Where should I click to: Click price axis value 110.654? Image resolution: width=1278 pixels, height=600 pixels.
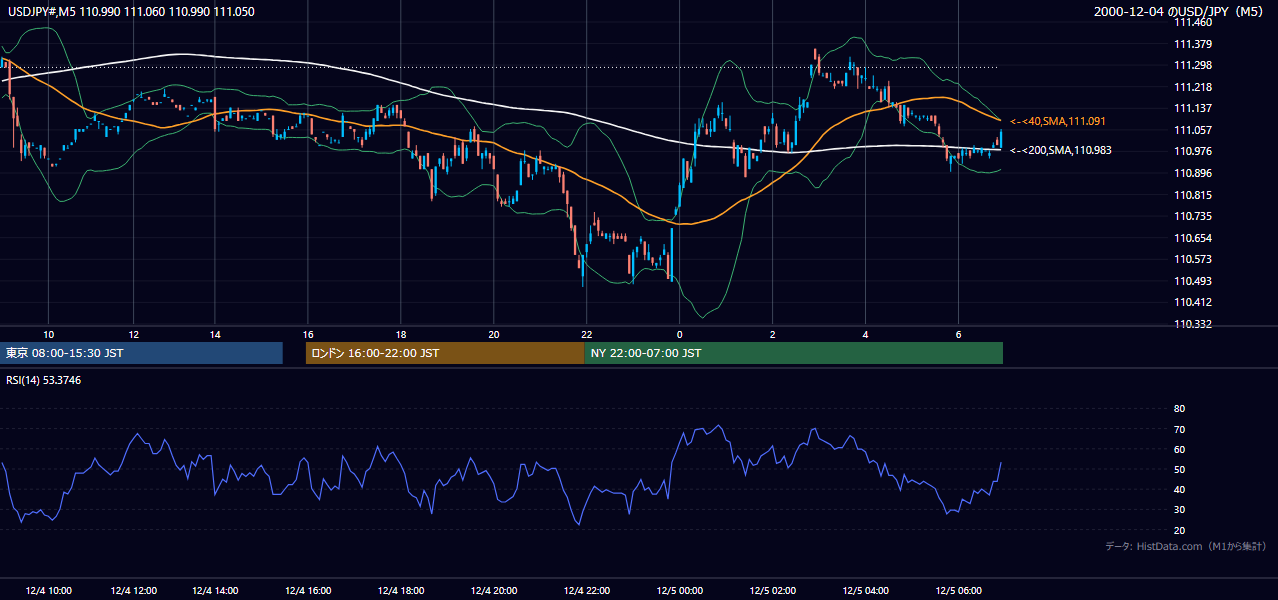[x=1192, y=238]
